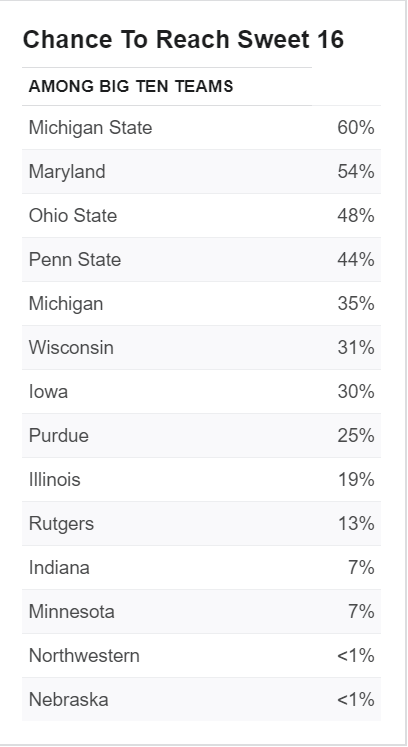This screenshot has height=747, width=408.
Task: Click the Michigan State team name
Action: pos(91,128)
